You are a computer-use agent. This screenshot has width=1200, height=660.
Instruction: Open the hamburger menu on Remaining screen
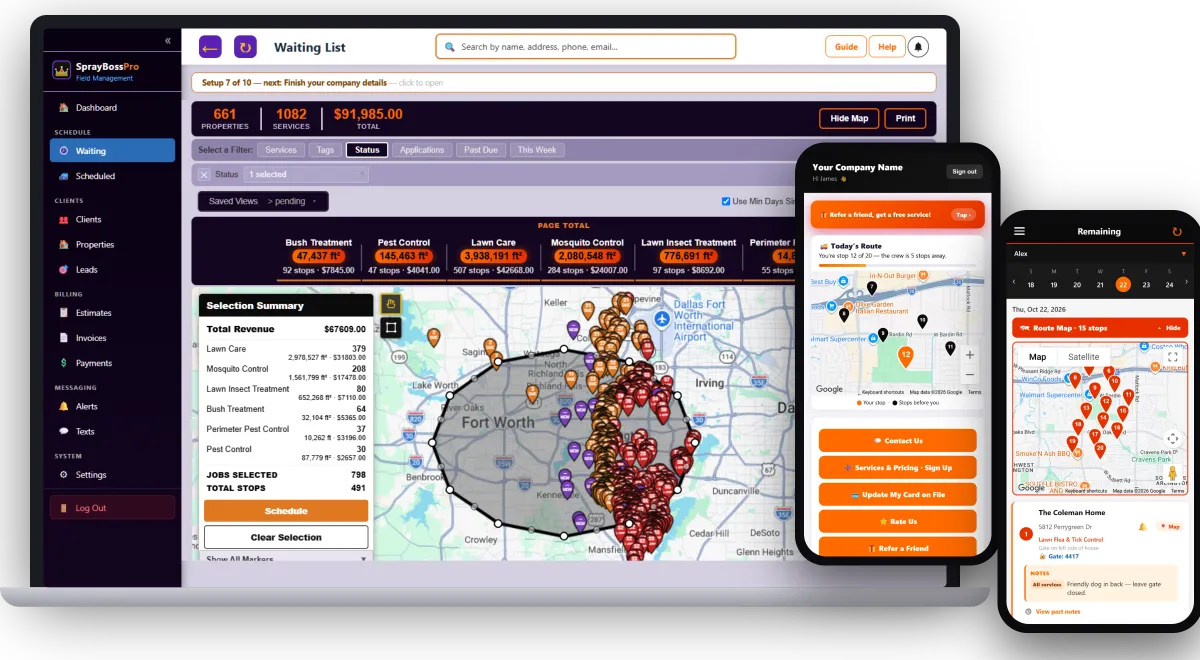1020,231
